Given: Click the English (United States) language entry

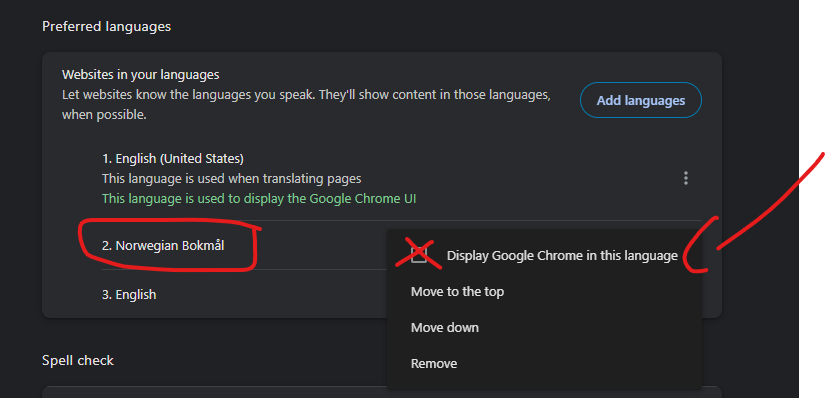Looking at the screenshot, I should pyautogui.click(x=173, y=158).
